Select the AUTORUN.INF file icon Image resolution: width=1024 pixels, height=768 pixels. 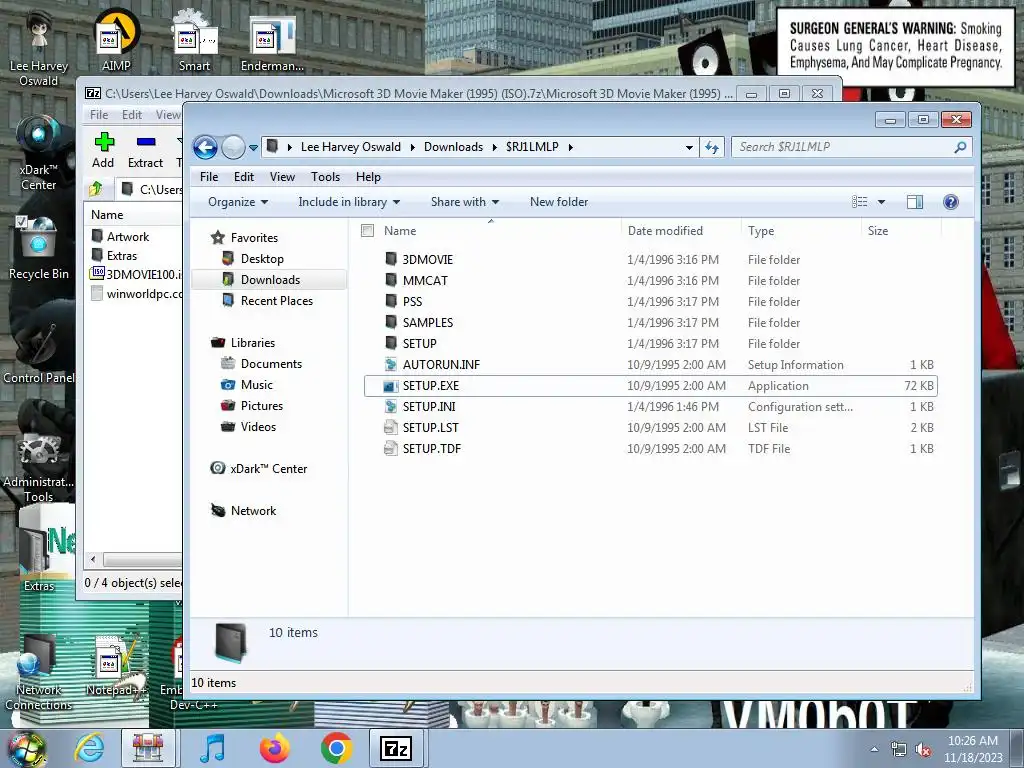[391, 364]
